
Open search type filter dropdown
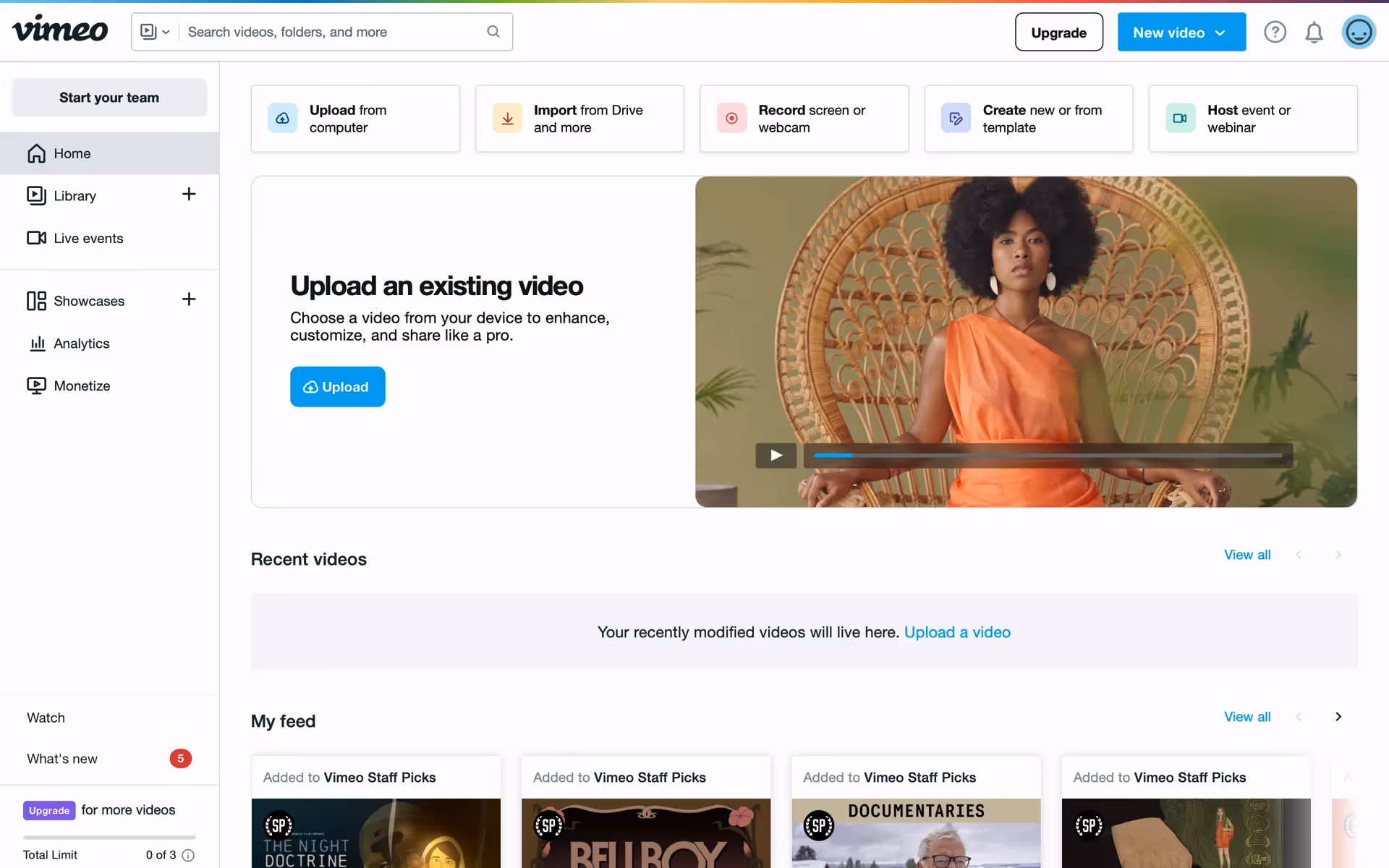(x=155, y=32)
